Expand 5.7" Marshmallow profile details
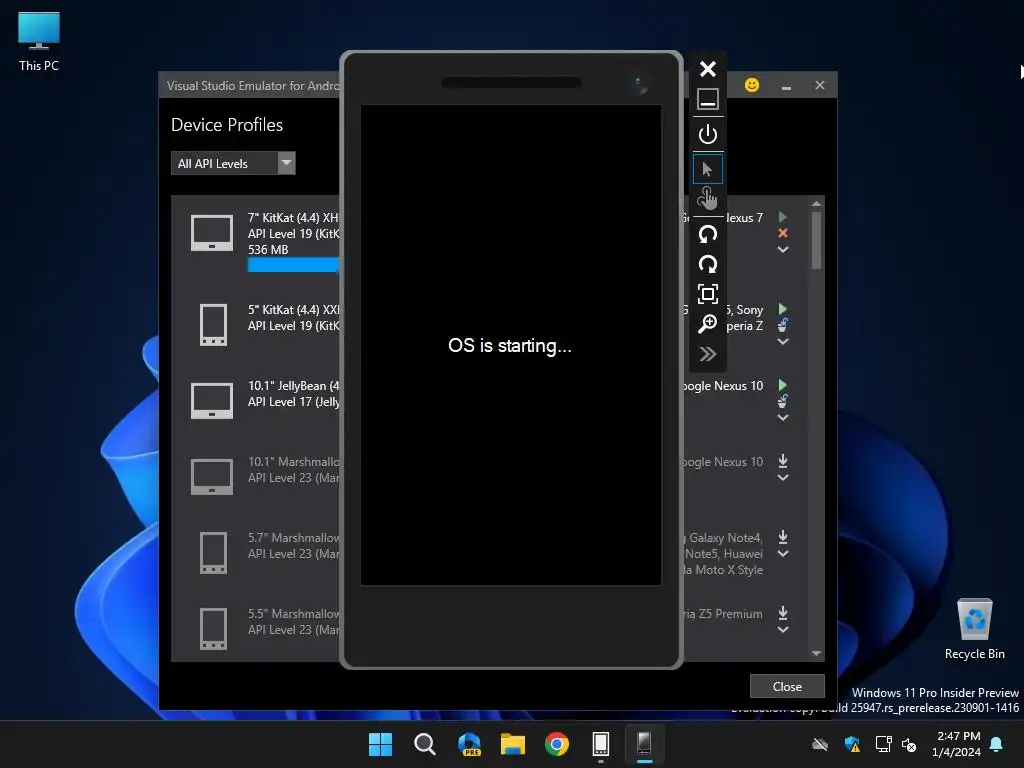This screenshot has width=1024, height=768. pos(782,554)
